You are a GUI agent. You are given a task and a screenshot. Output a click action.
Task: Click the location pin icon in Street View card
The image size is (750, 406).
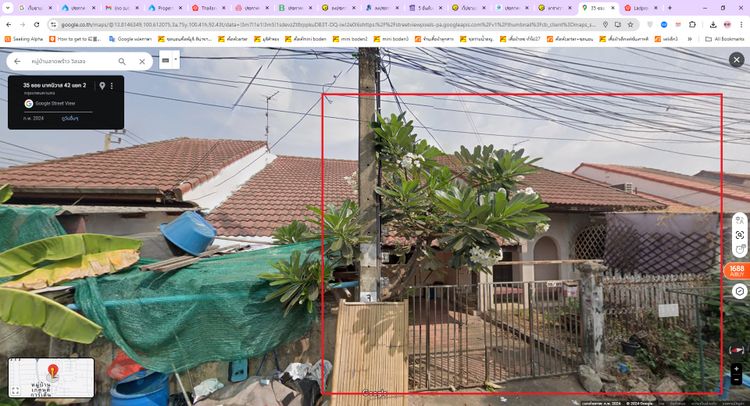tap(102, 86)
